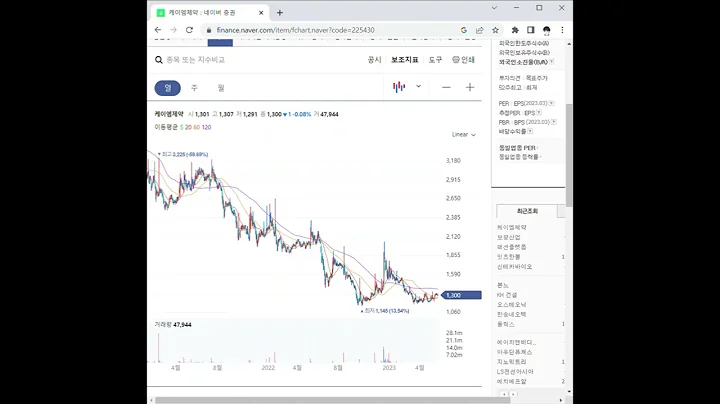This screenshot has width=720, height=404.
Task: Click the help icon beside PER EPS
Action: coord(551,103)
